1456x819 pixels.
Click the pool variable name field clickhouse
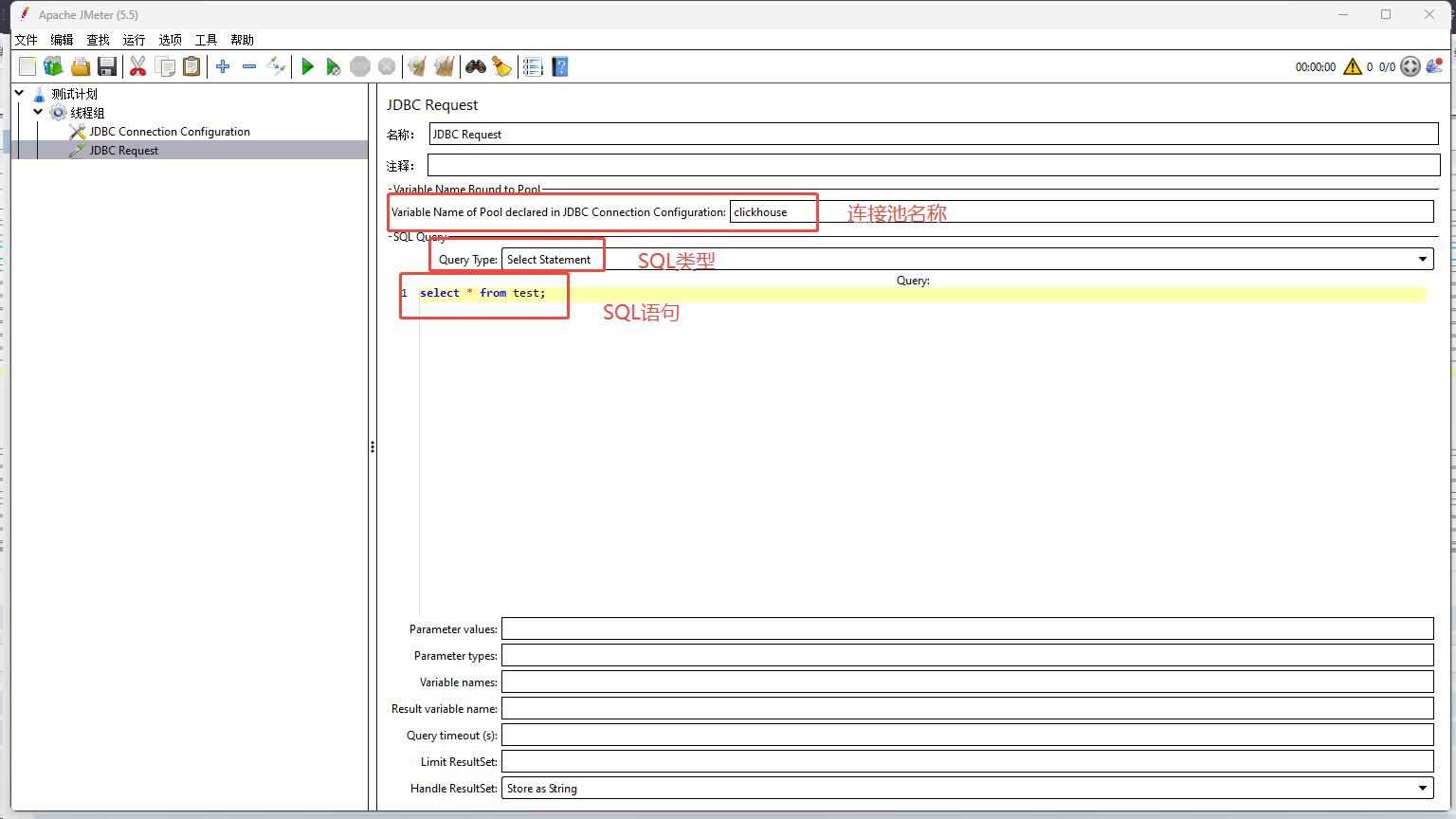point(1082,212)
